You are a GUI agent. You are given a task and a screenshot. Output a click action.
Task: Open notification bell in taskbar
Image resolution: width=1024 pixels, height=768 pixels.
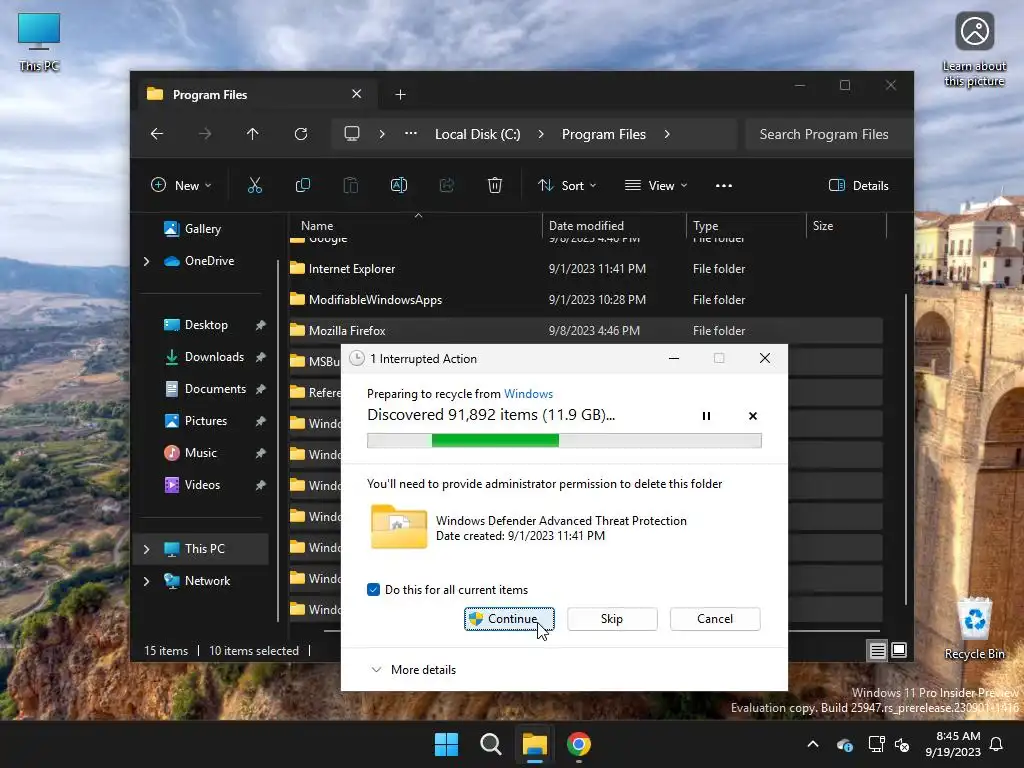click(x=997, y=744)
